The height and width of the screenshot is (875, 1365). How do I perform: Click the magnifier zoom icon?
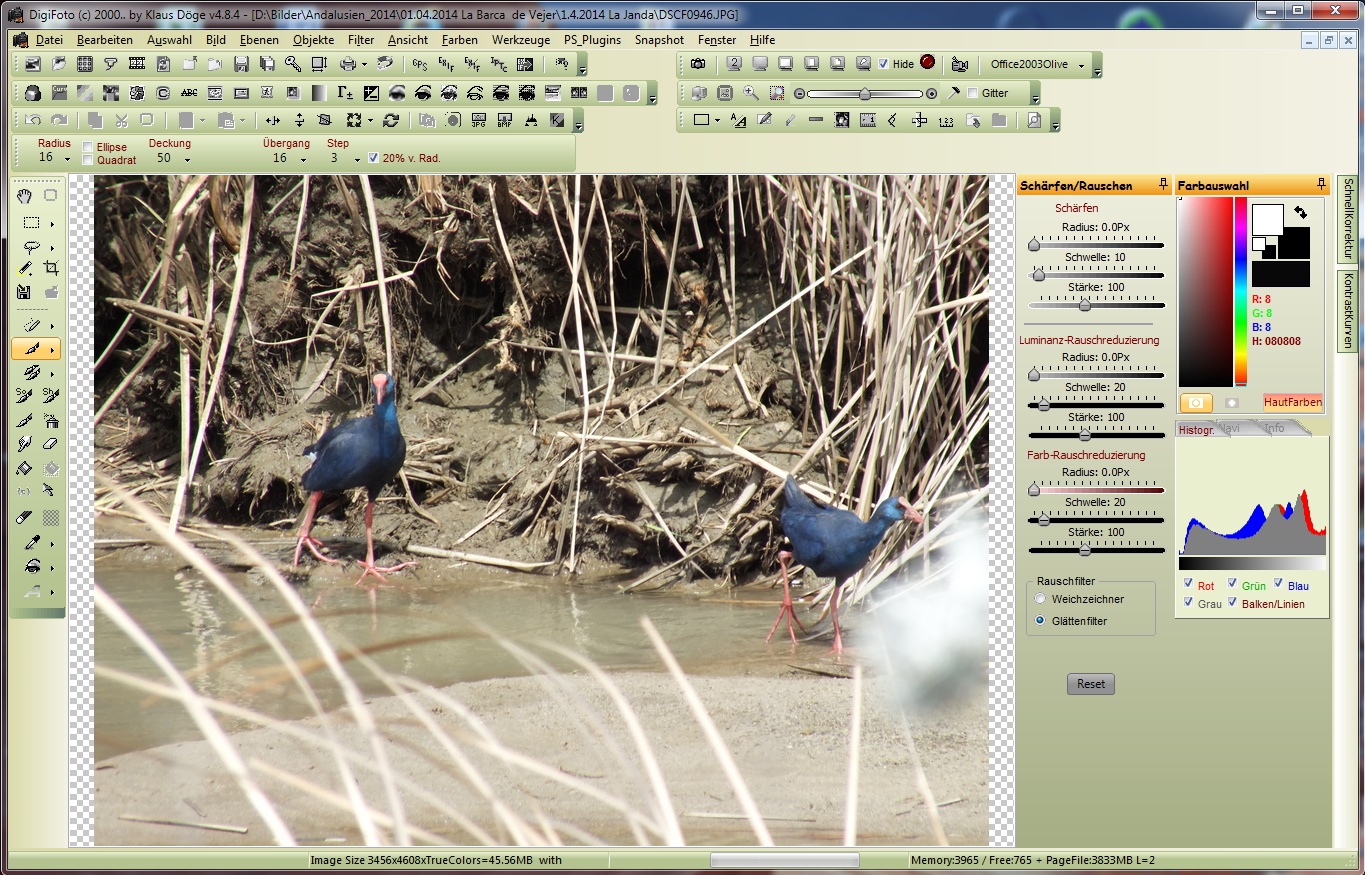751,93
